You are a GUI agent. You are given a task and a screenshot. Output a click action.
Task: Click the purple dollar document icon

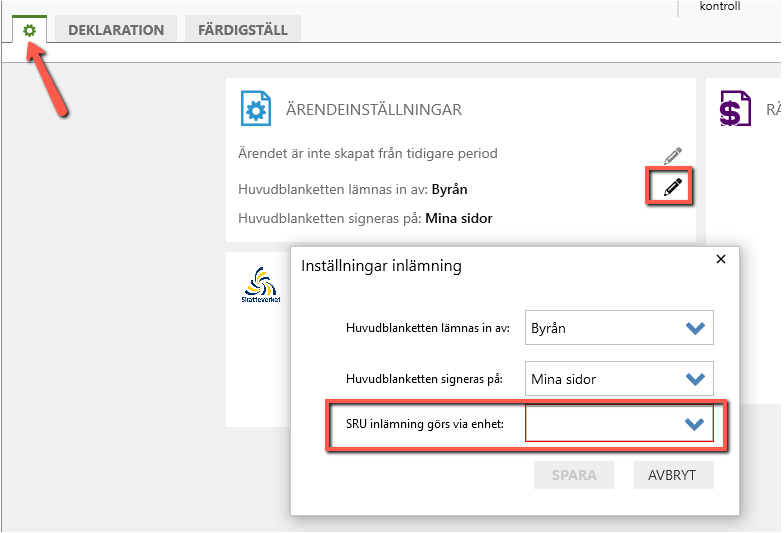[735, 108]
